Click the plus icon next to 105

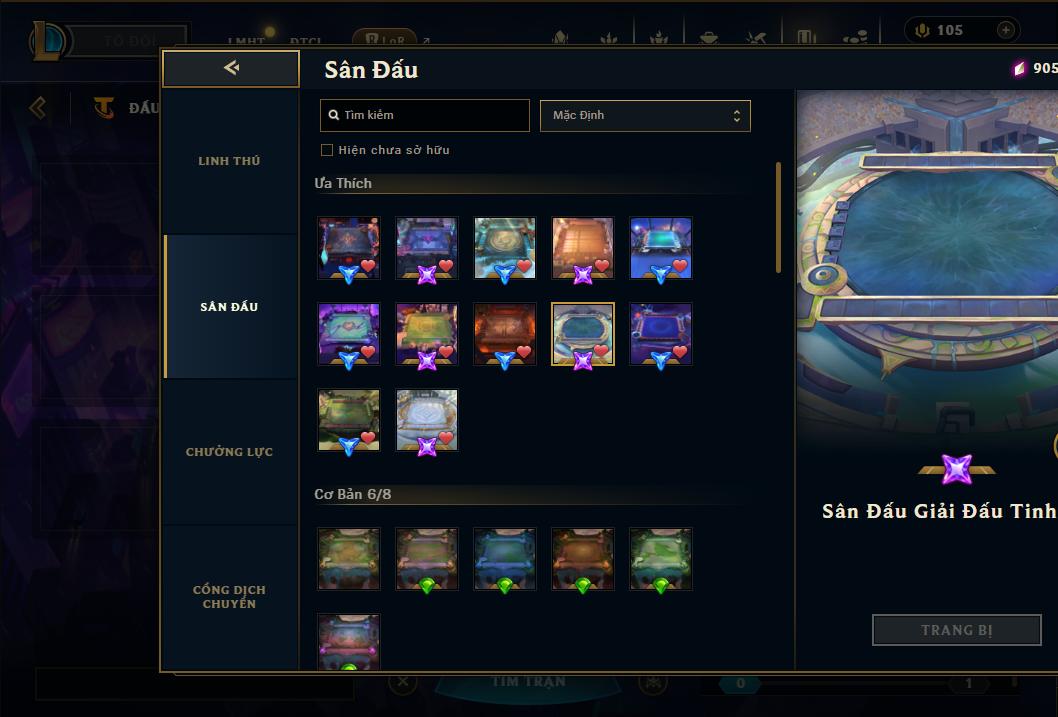1005,30
